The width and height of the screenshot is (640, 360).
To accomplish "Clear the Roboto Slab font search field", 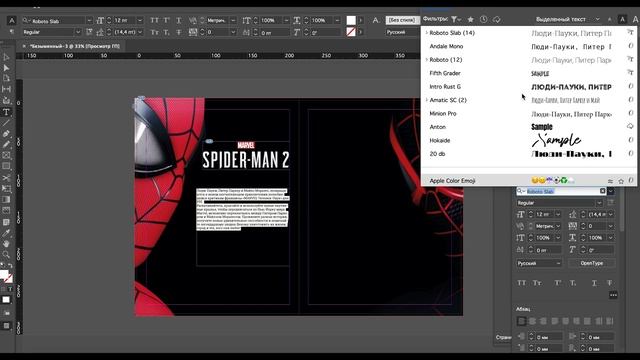I will click(602, 191).
